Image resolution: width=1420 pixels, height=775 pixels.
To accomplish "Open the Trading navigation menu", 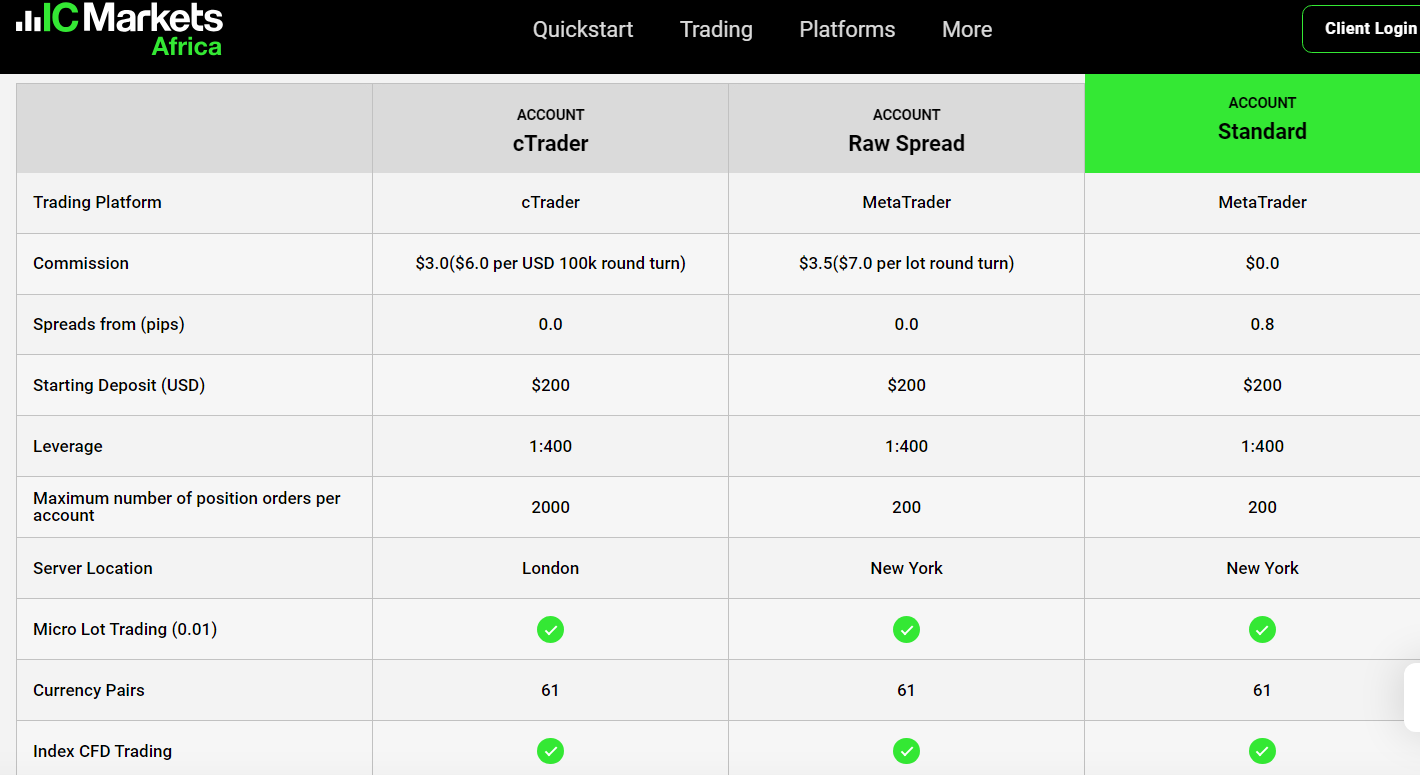I will click(716, 29).
